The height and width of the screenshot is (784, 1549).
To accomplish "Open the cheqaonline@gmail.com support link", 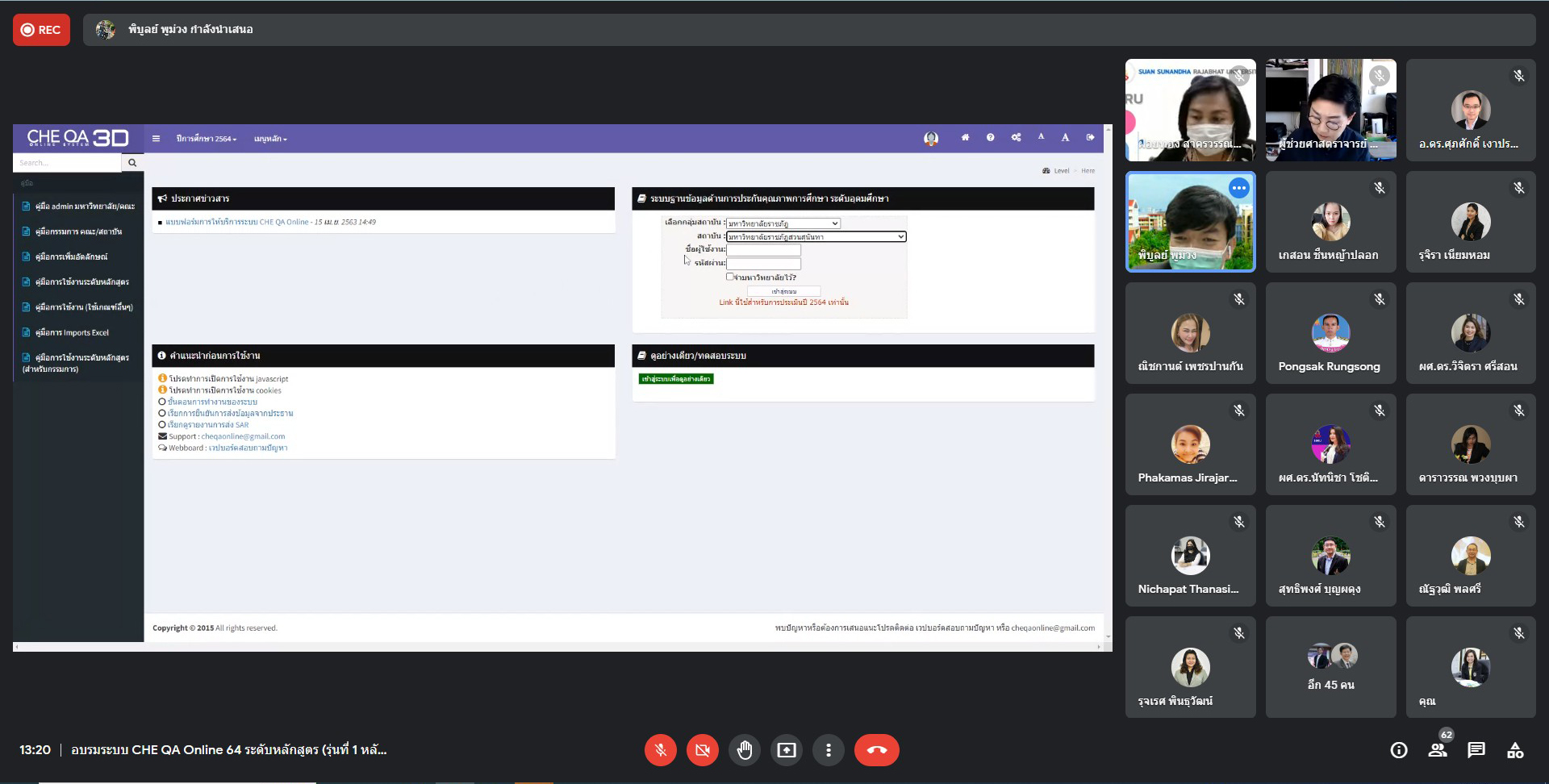I will pyautogui.click(x=243, y=436).
